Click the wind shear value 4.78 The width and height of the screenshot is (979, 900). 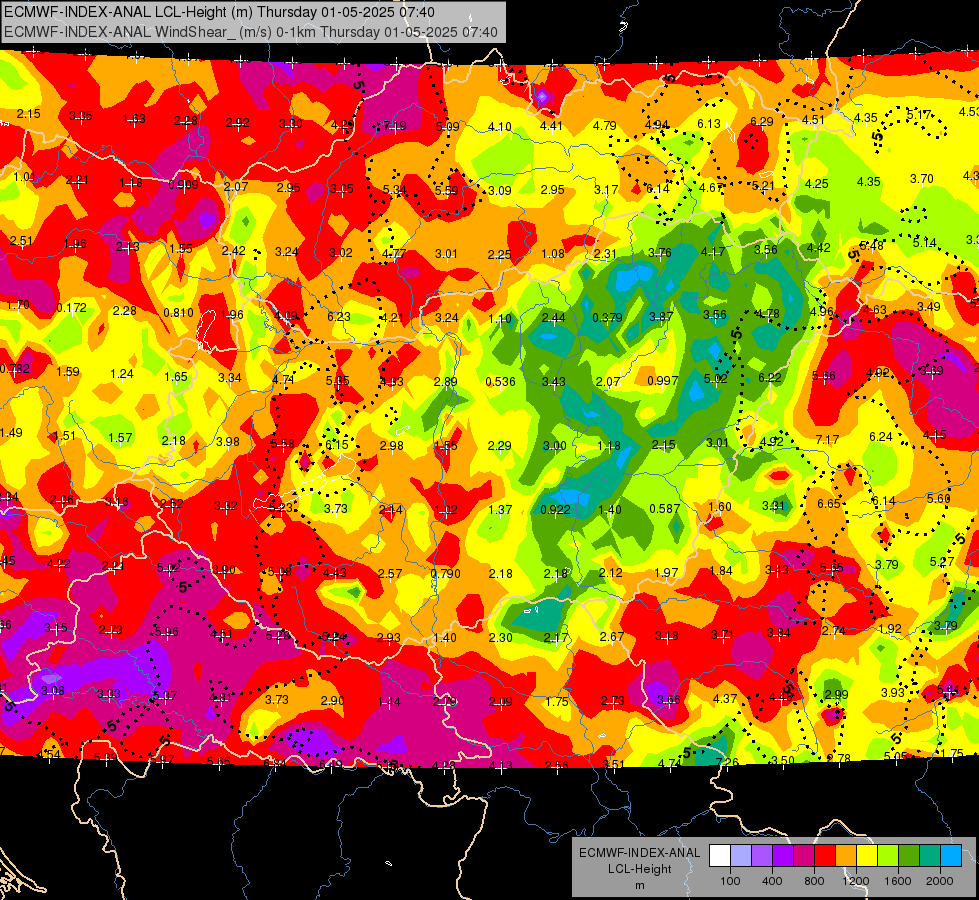tap(767, 314)
